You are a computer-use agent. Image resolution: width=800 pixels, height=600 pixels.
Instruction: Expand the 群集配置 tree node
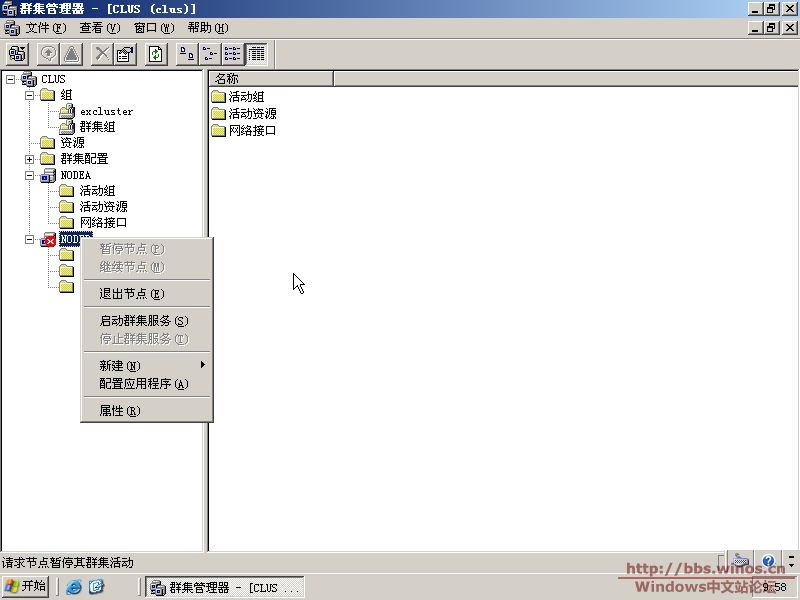pos(30,159)
